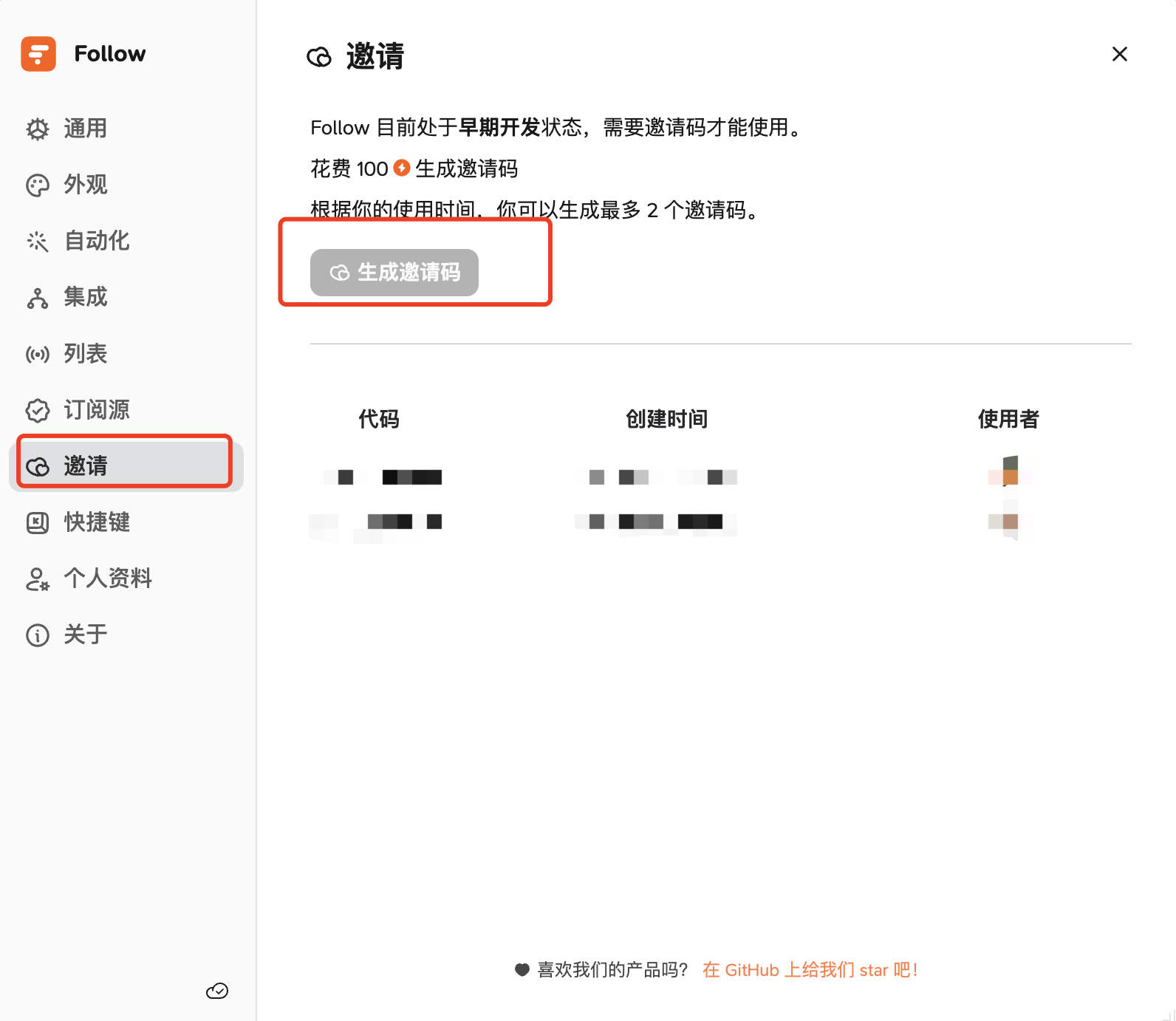Click the 代码 column header
The image size is (1176, 1021).
click(379, 420)
